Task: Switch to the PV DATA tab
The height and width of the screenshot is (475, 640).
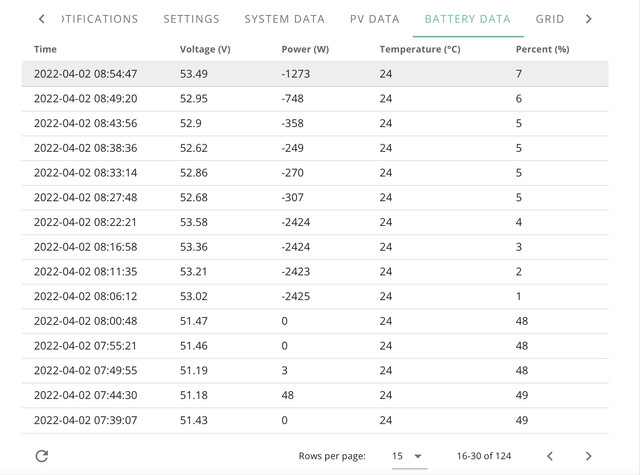Action: point(375,19)
